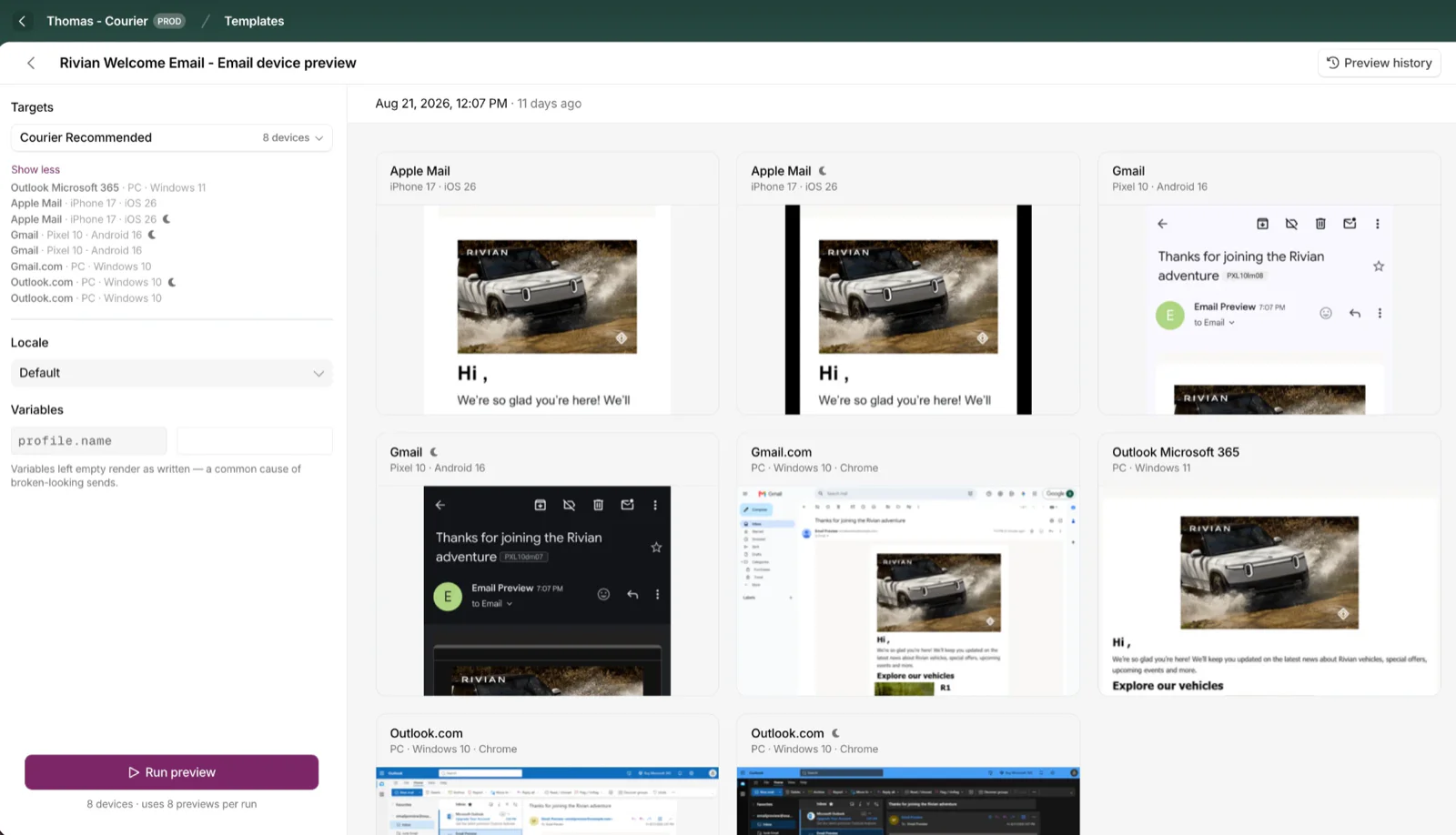The height and width of the screenshot is (835, 1456).
Task: Open Apple Mail dark mode preview thumbnail
Action: [x=908, y=309]
